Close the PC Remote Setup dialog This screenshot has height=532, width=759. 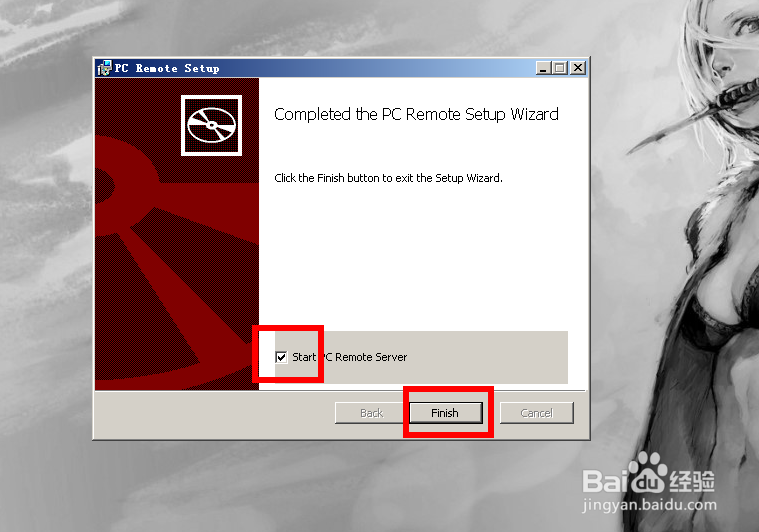[x=578, y=68]
